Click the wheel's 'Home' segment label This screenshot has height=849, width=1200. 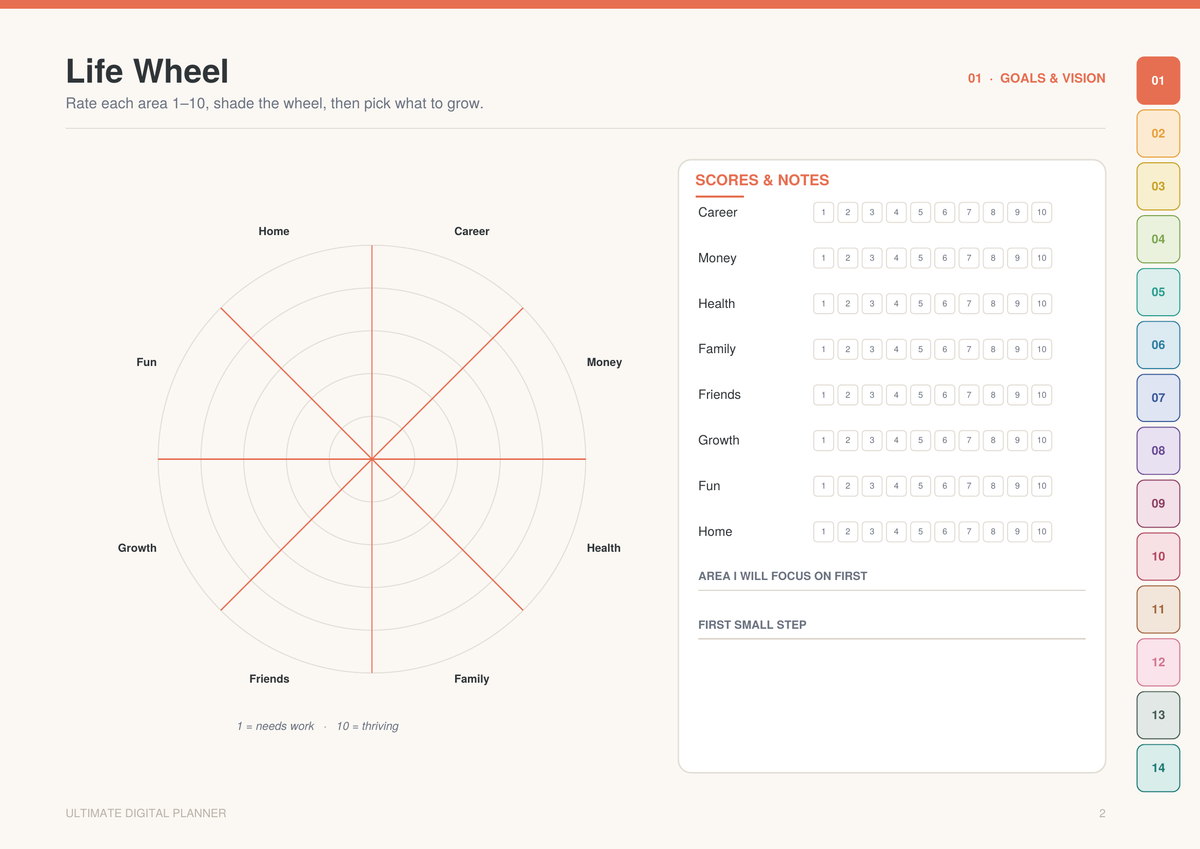(274, 231)
